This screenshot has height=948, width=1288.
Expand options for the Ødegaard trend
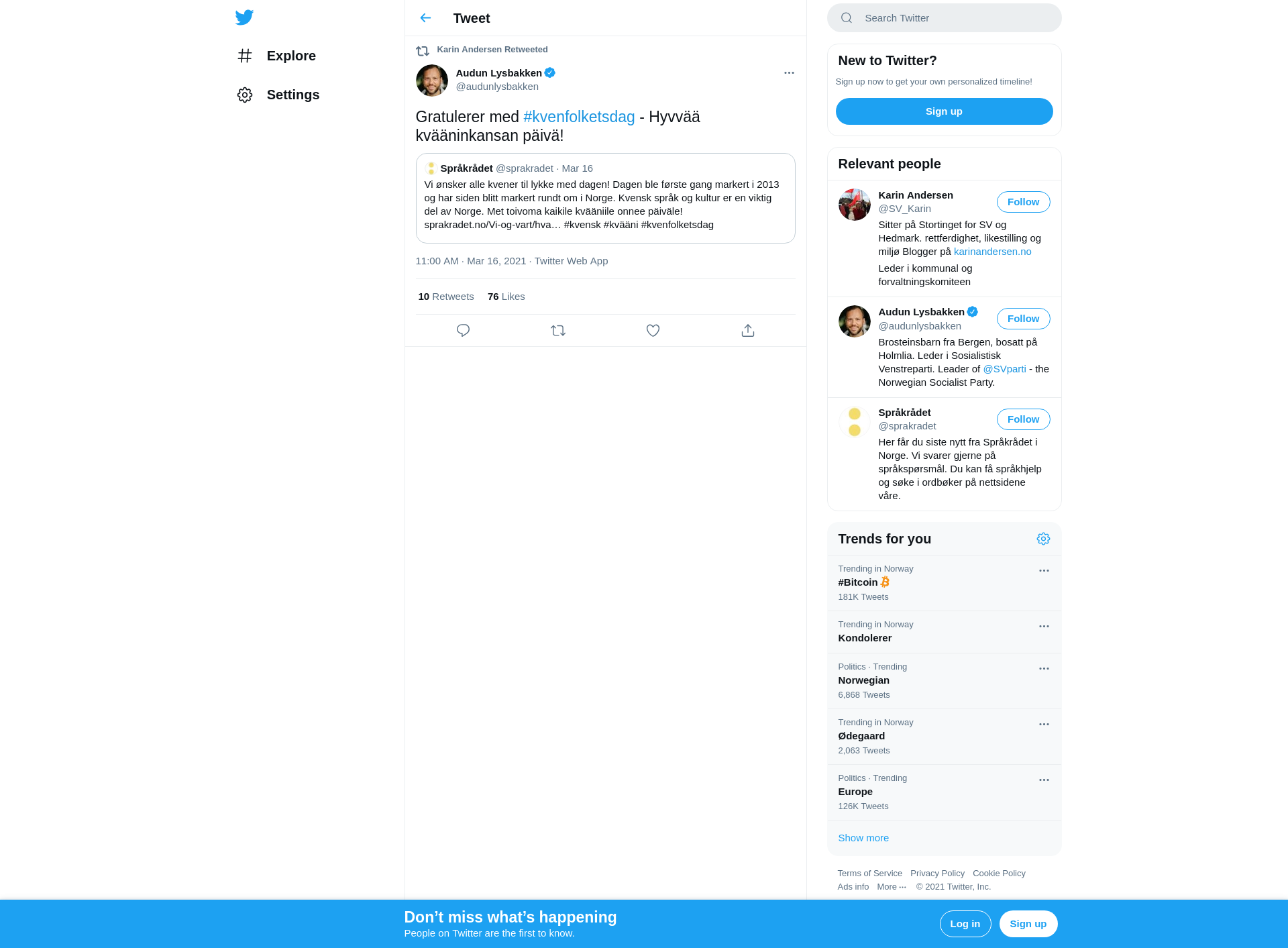pos(1044,725)
